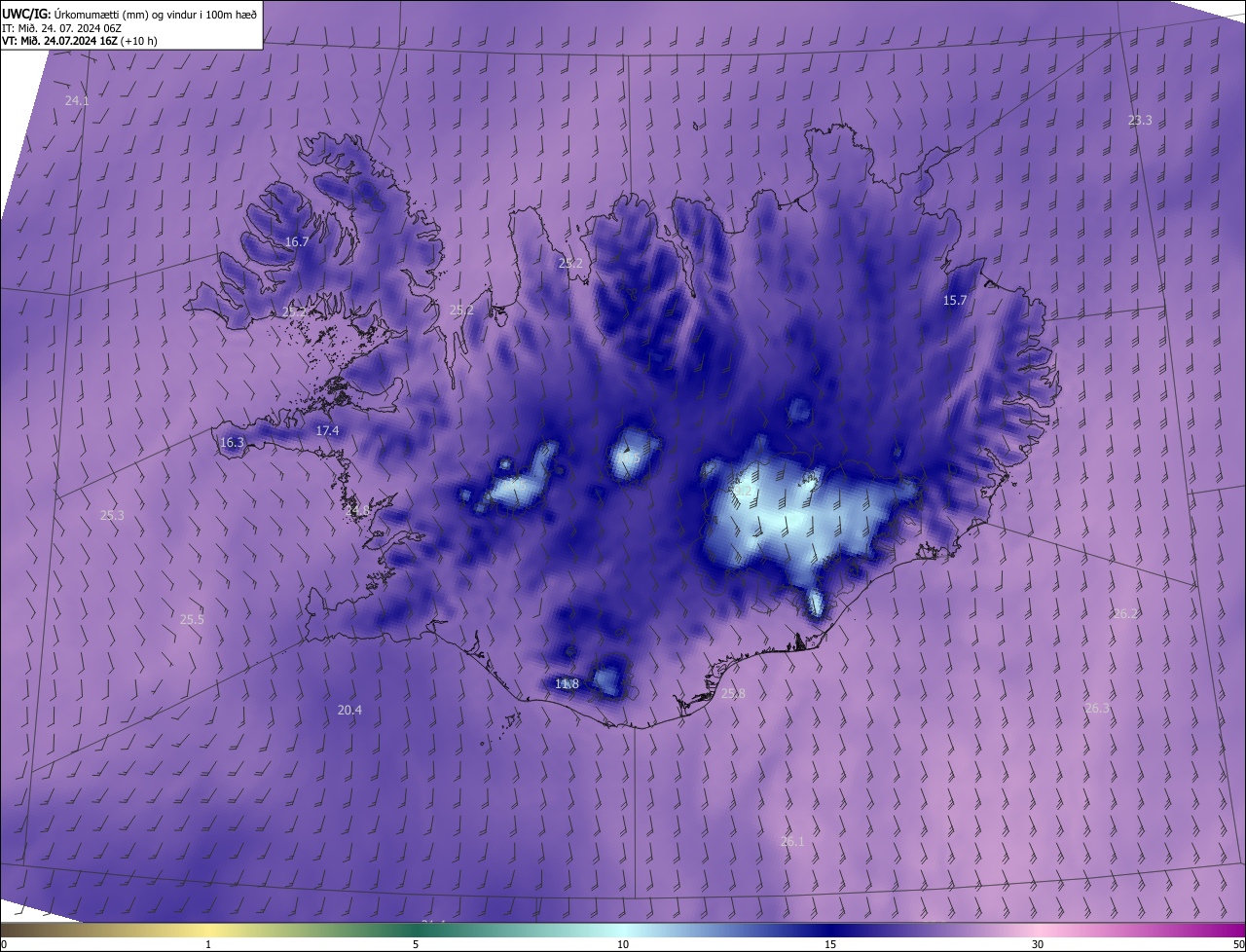
Task: Click the map title "Úrkomumætti (mm) og vindur"
Action: coord(155,14)
